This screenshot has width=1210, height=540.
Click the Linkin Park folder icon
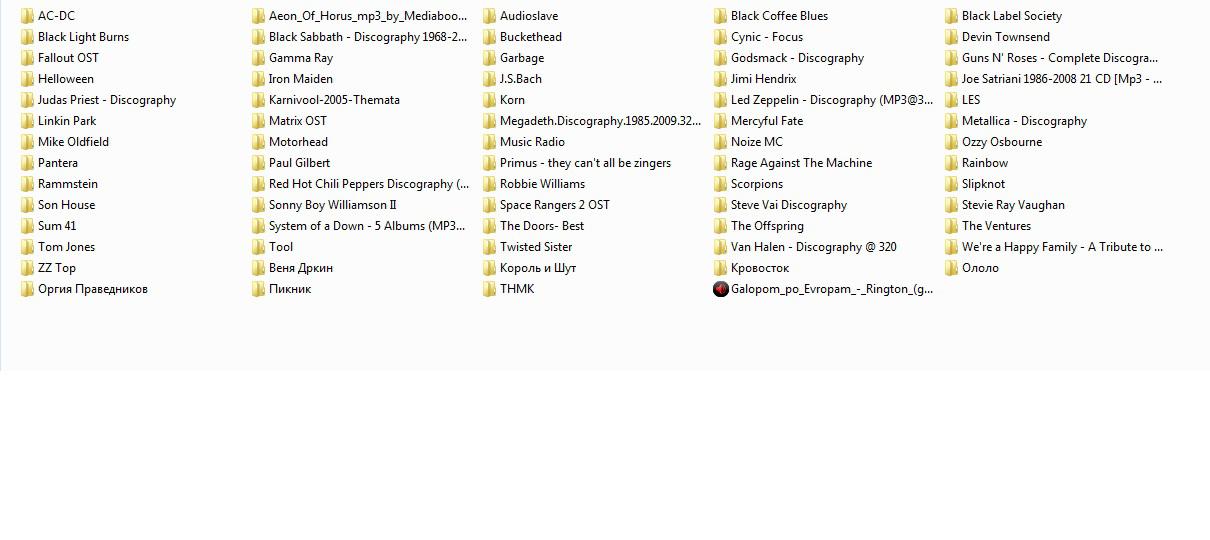[x=27, y=121]
